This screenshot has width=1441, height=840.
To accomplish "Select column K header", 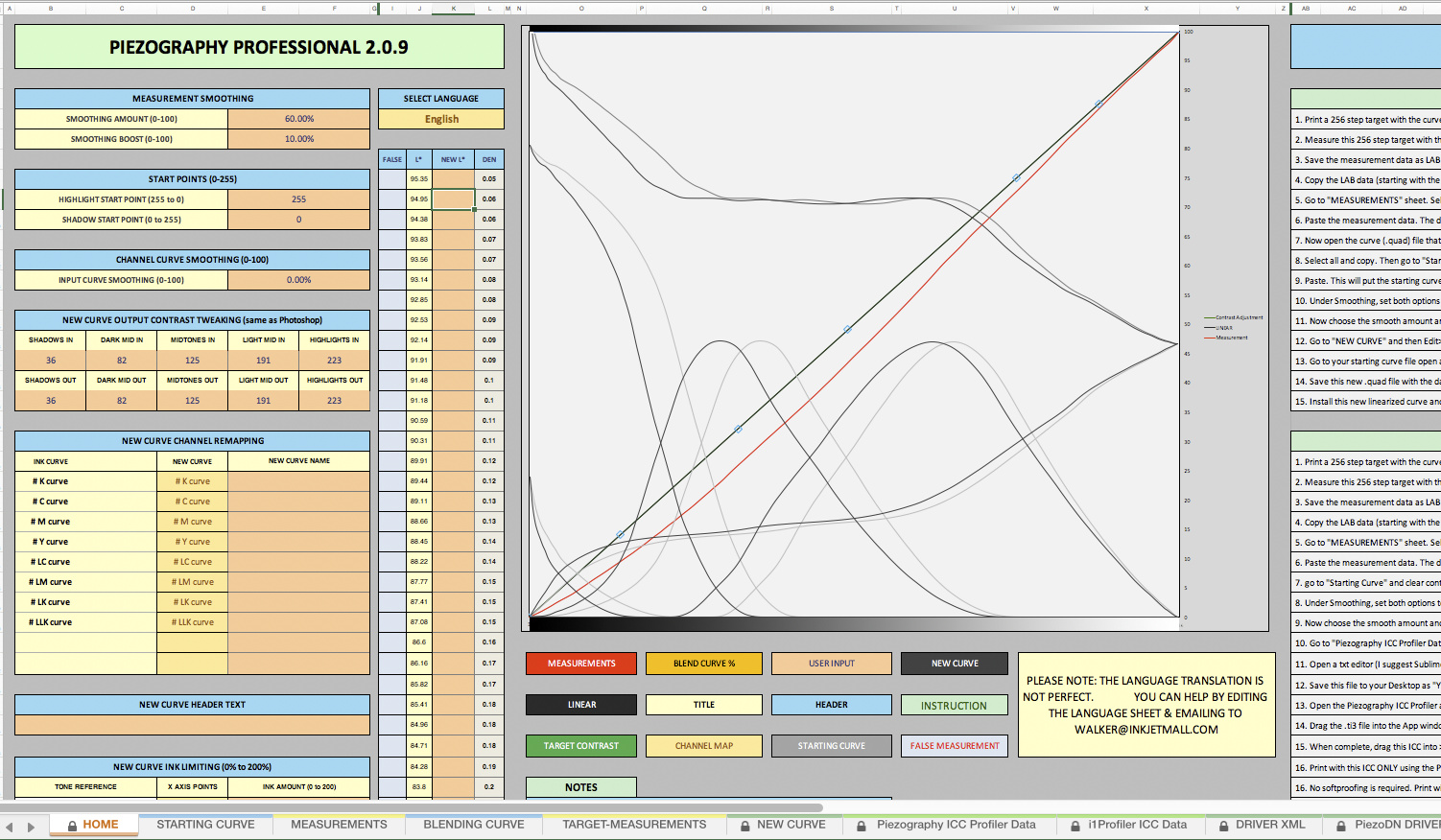I will coord(454,8).
